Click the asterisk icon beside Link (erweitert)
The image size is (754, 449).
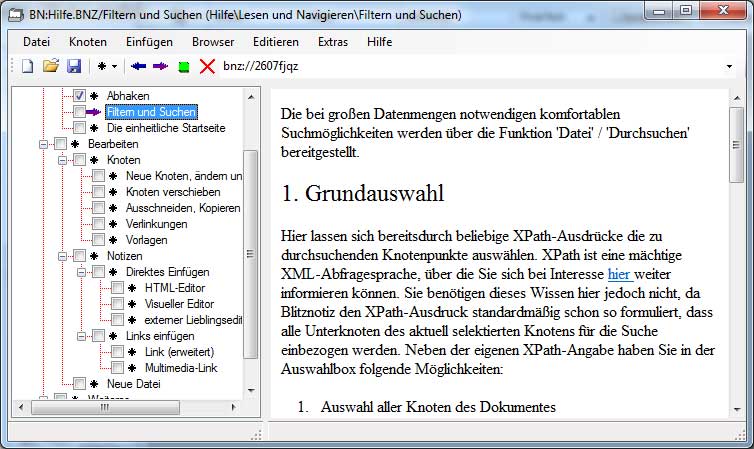point(132,352)
